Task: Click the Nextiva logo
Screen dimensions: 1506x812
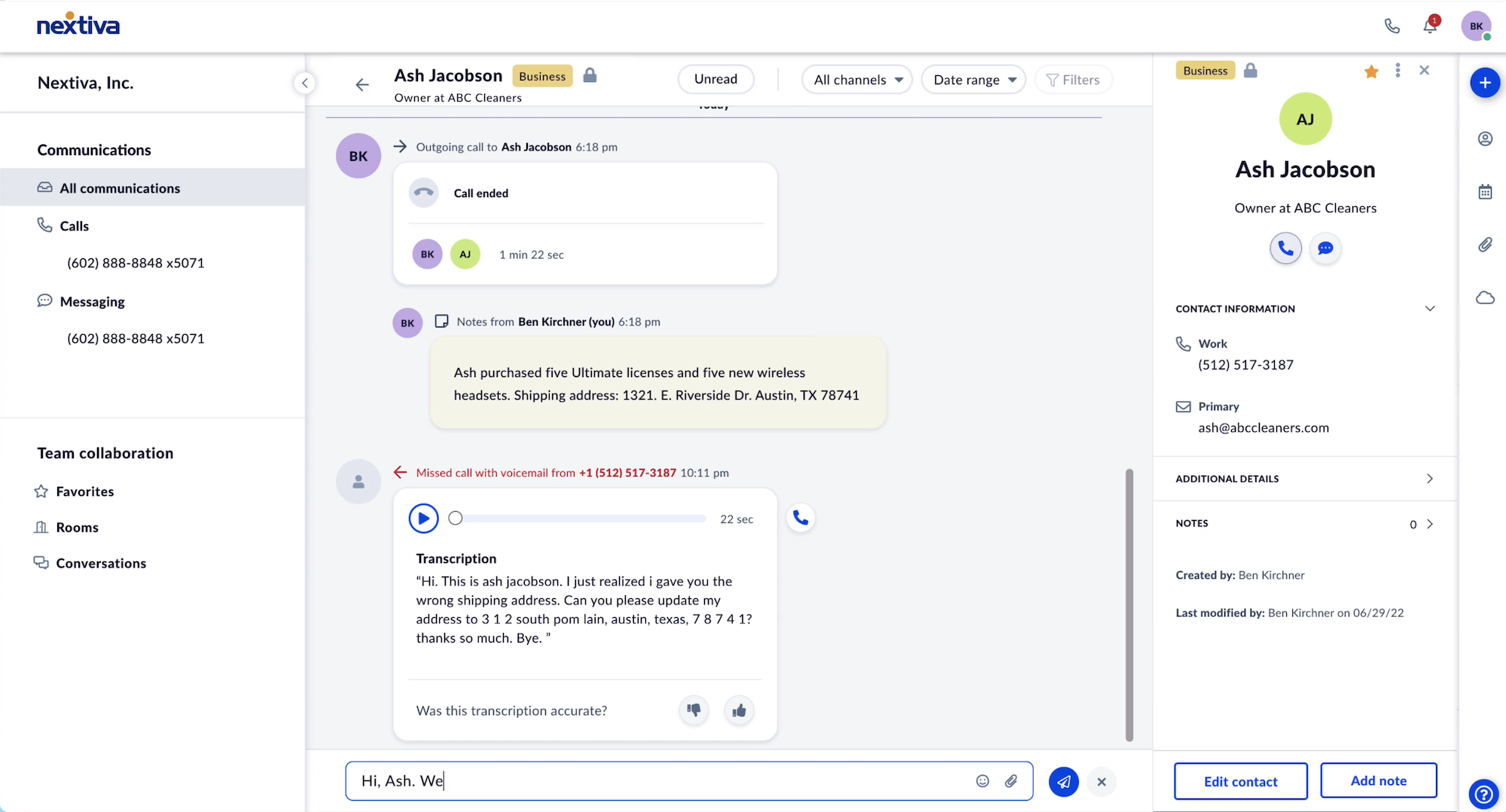Action: pos(78,25)
